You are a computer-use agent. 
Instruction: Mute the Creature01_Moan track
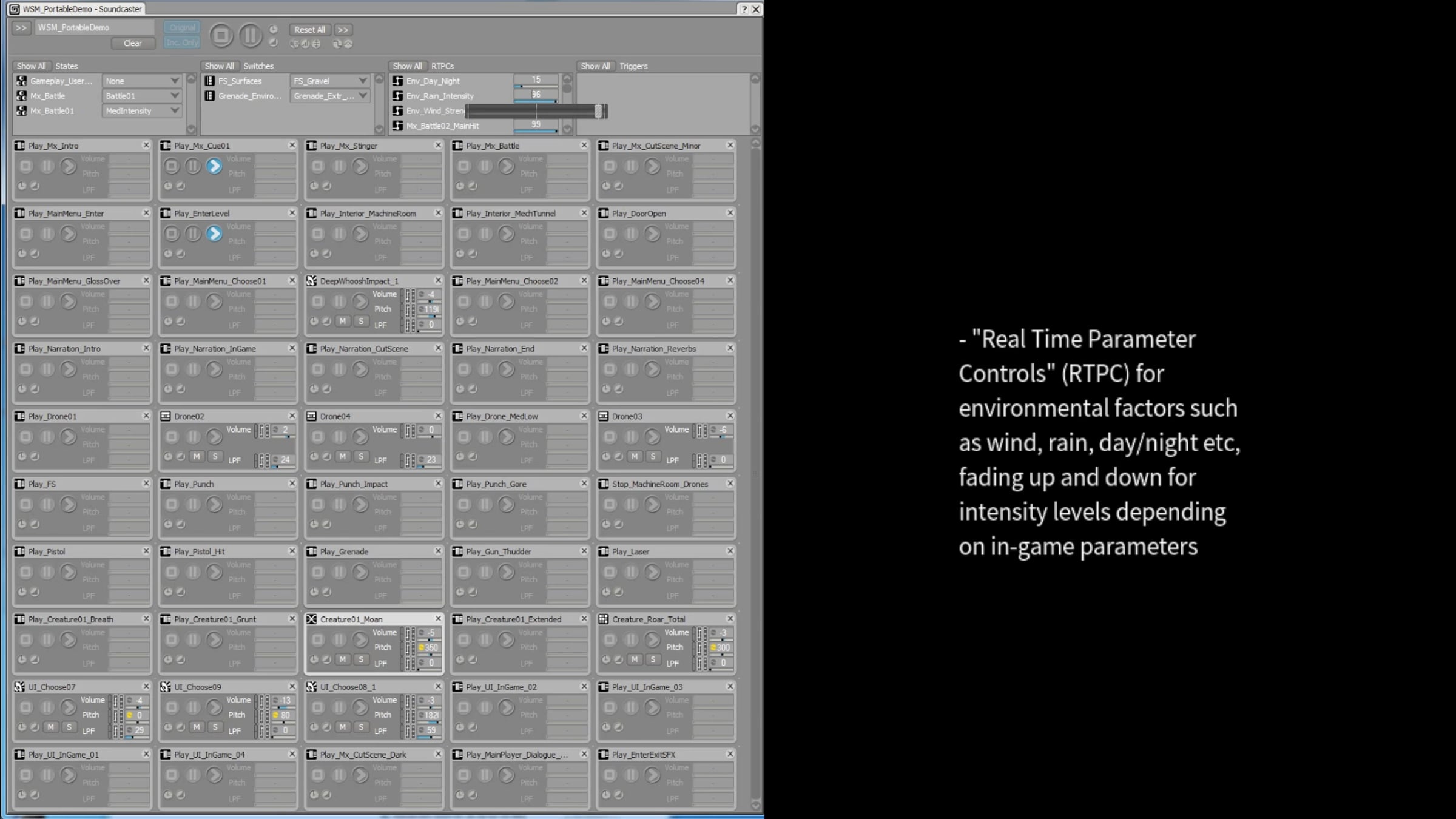343,659
